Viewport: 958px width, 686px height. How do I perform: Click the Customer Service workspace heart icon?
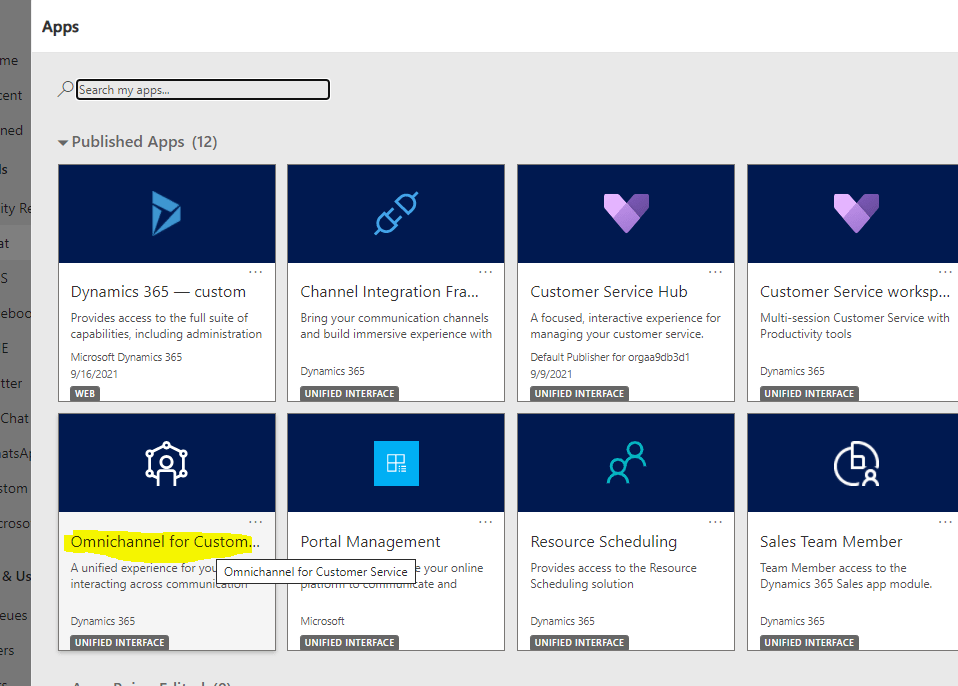coord(855,213)
